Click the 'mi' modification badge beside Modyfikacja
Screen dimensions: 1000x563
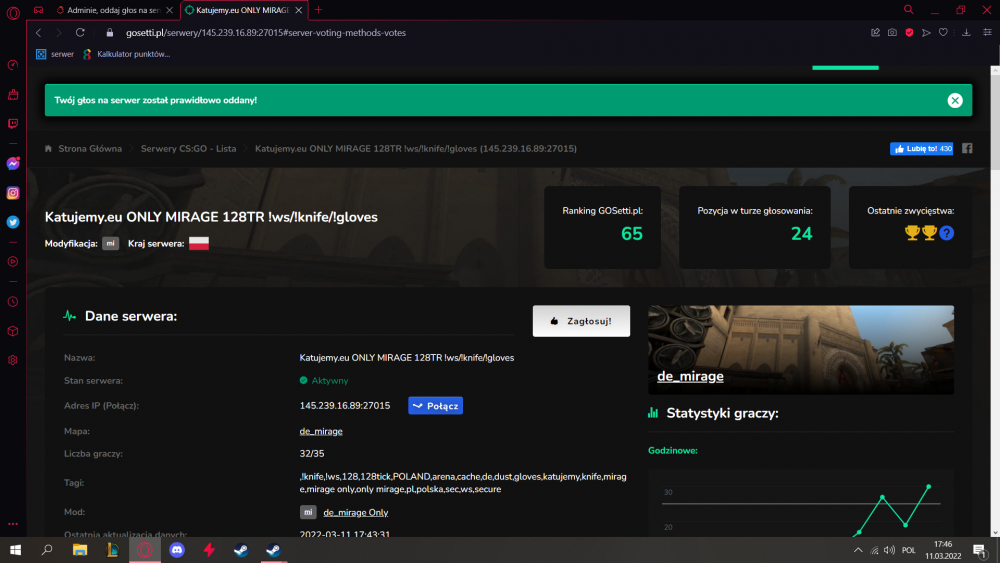click(x=110, y=244)
